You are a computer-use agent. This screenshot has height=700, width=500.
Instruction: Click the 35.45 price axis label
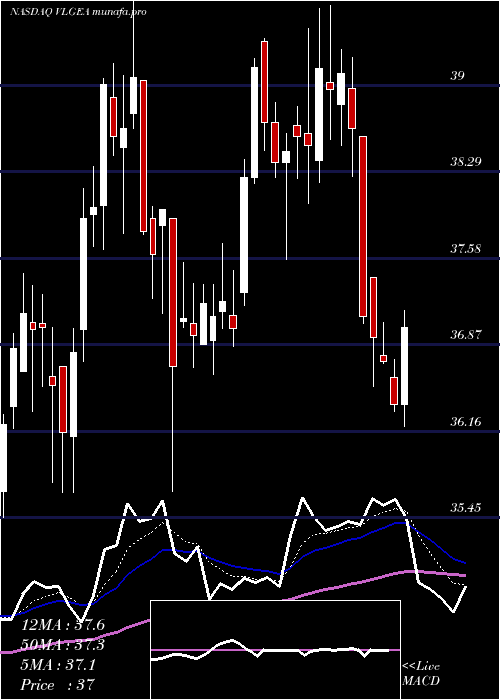point(465,508)
